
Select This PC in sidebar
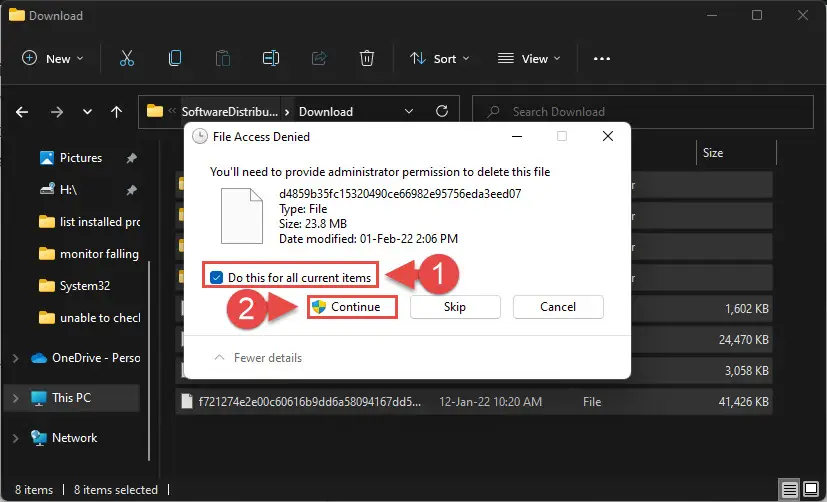coord(72,398)
